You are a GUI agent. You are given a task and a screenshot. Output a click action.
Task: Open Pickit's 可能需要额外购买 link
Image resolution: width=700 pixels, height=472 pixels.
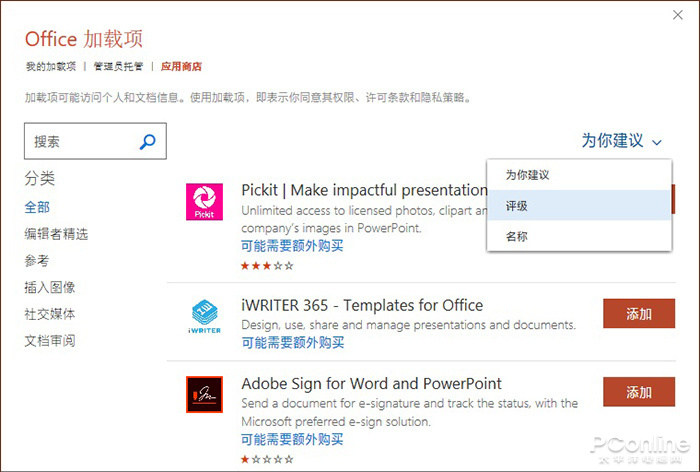pyautogui.click(x=292, y=246)
